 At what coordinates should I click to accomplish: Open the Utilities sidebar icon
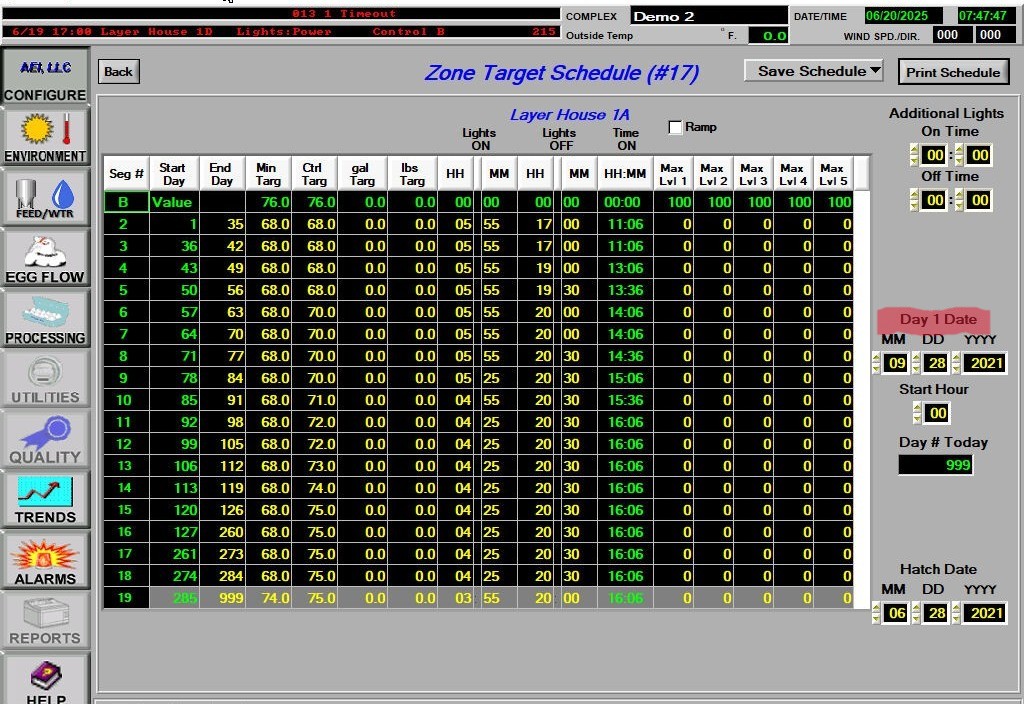coord(45,379)
